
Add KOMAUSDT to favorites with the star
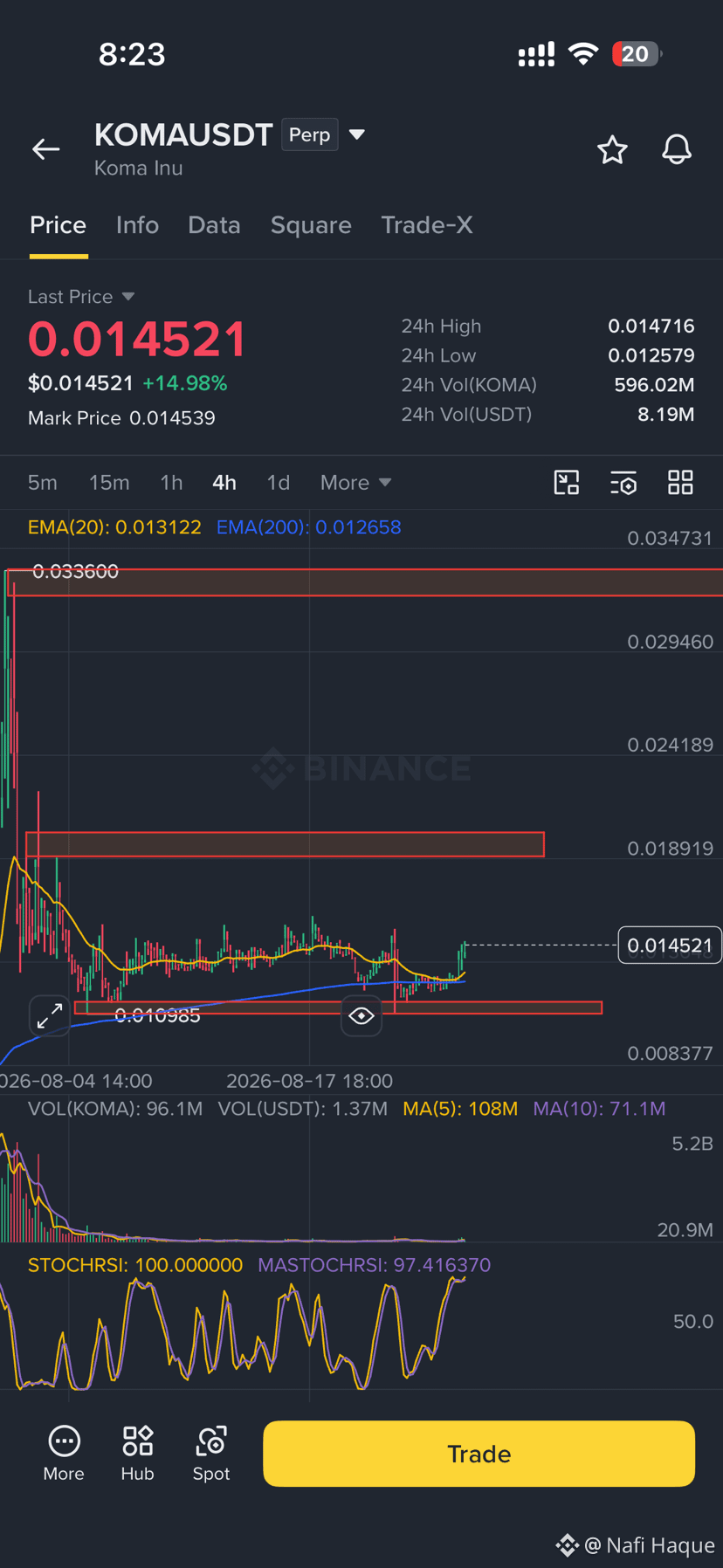click(612, 150)
